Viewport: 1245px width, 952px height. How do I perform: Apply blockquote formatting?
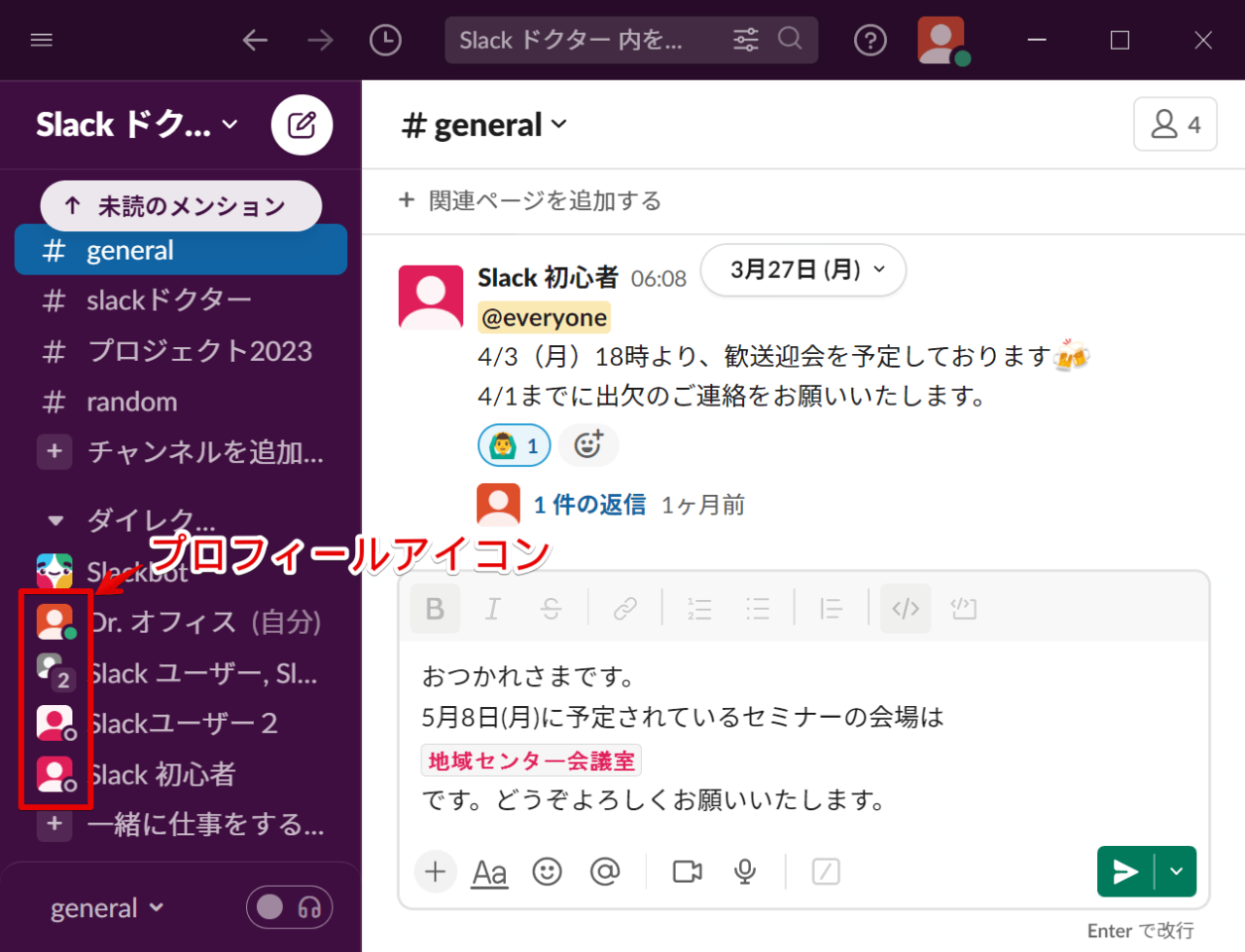tap(831, 609)
